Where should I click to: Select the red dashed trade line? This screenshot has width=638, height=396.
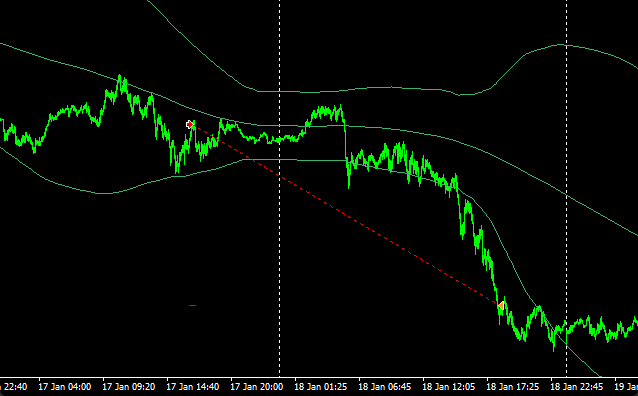click(346, 215)
